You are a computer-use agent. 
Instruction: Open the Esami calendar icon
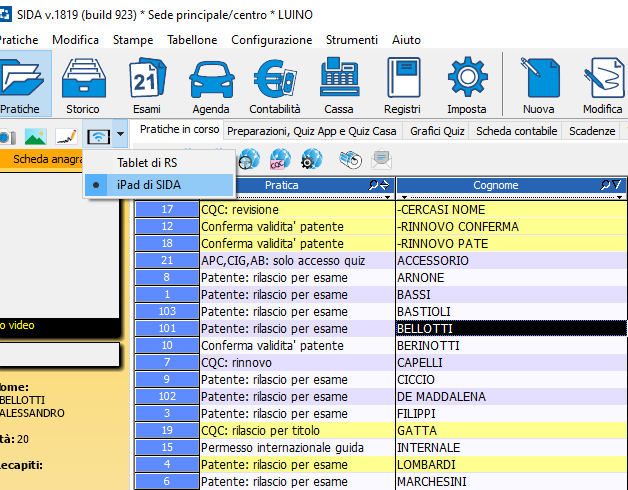pos(146,84)
